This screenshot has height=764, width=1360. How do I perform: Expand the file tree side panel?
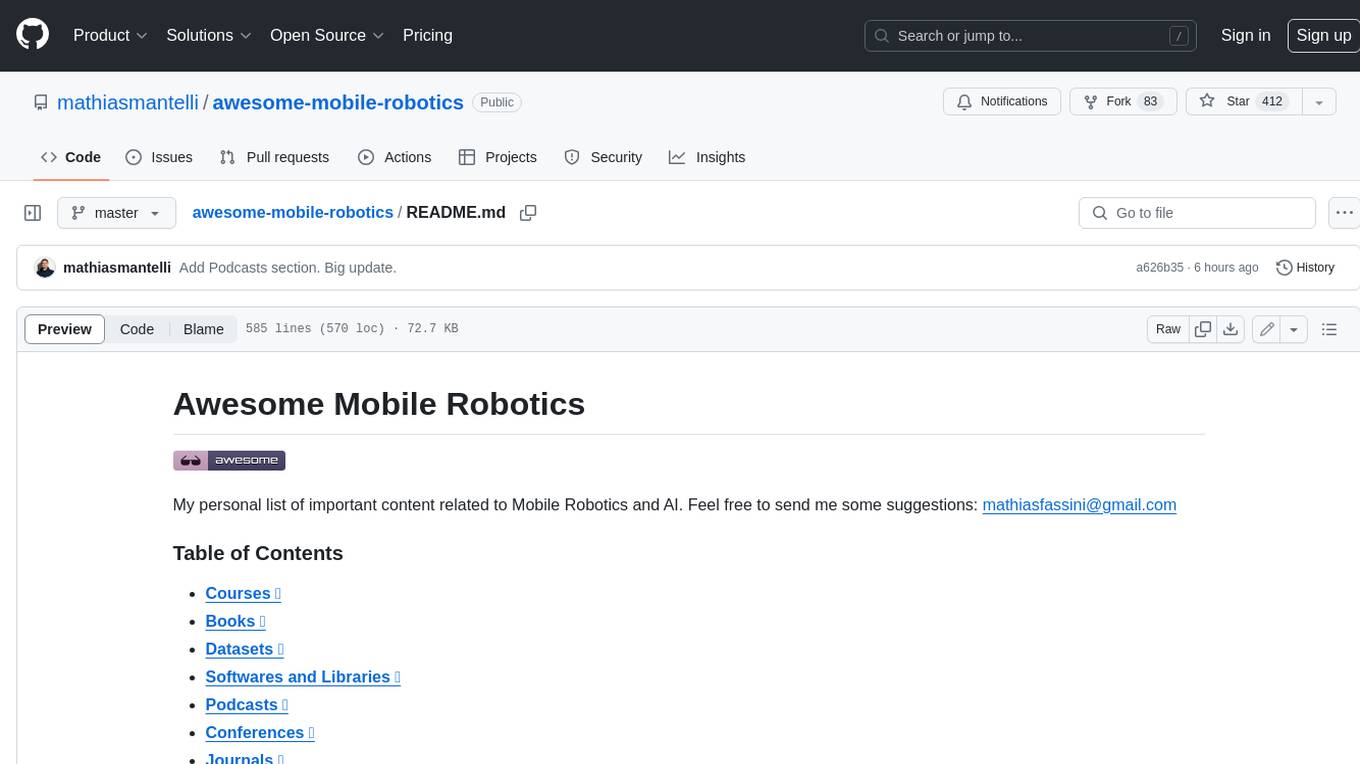pos(33,213)
